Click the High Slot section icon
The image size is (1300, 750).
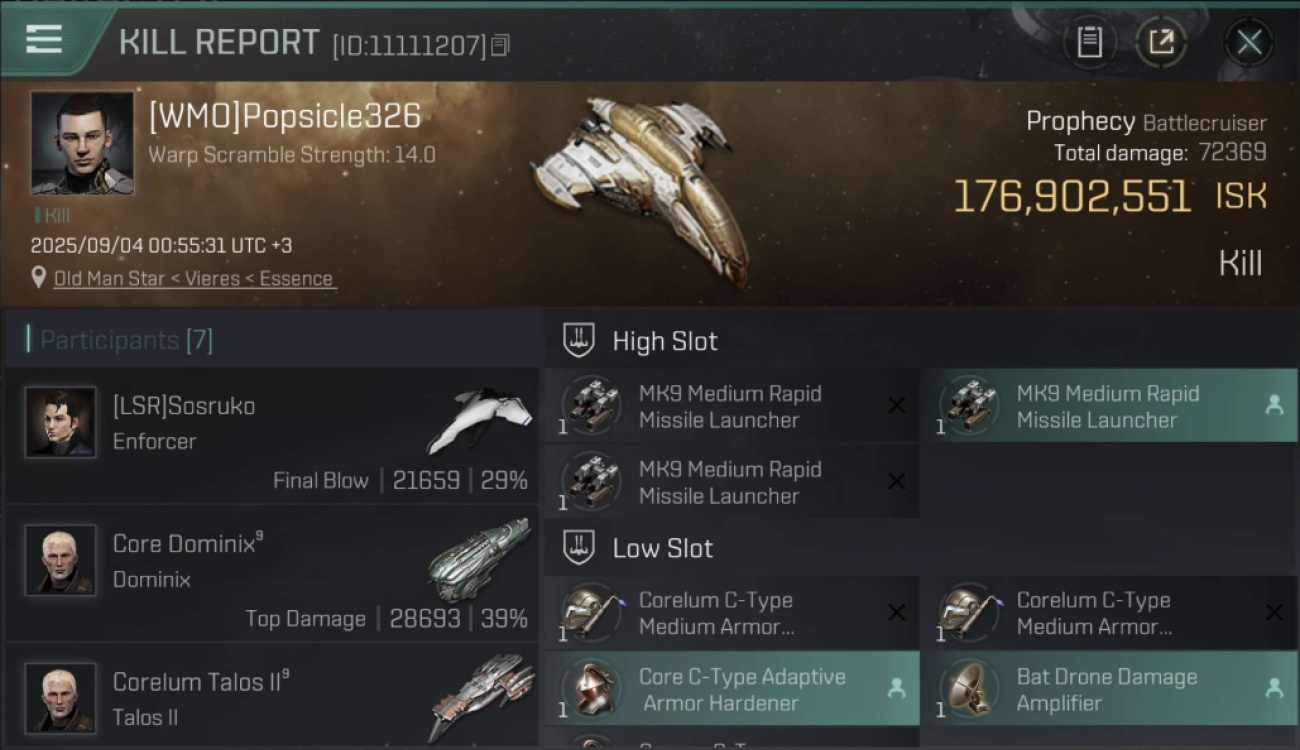click(x=579, y=341)
